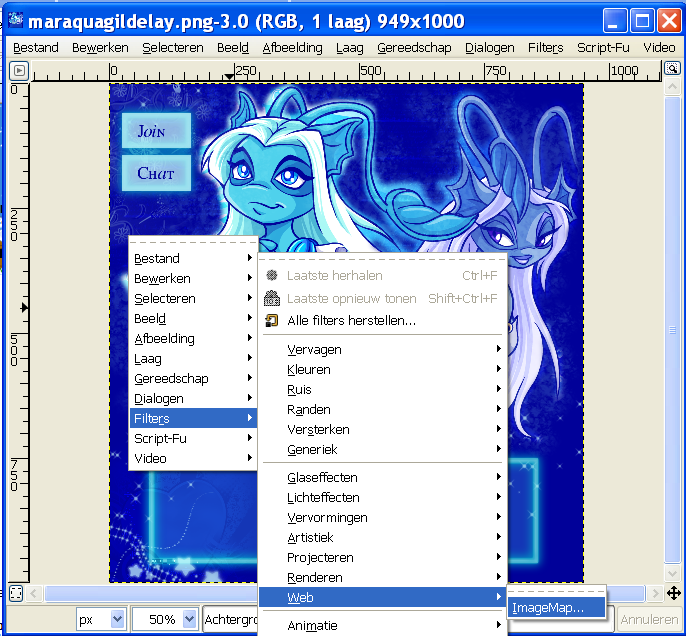
Task: Select the highlighted Filters context menu entry
Action: 193,419
